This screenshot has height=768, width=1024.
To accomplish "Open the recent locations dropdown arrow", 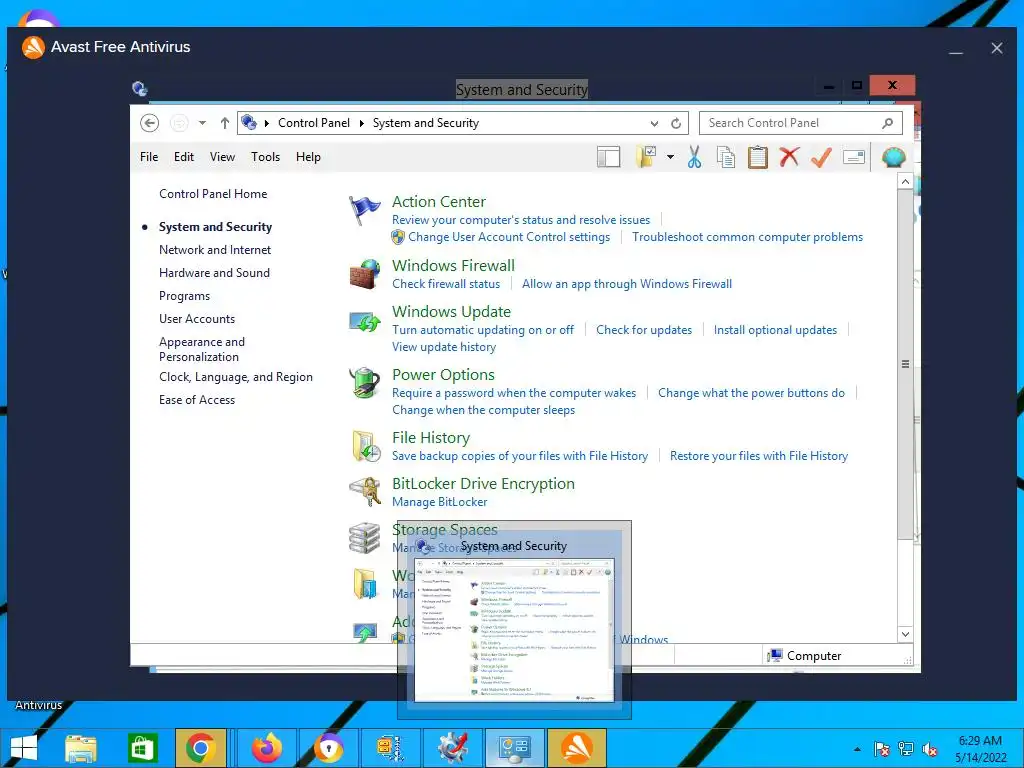I will 202,123.
